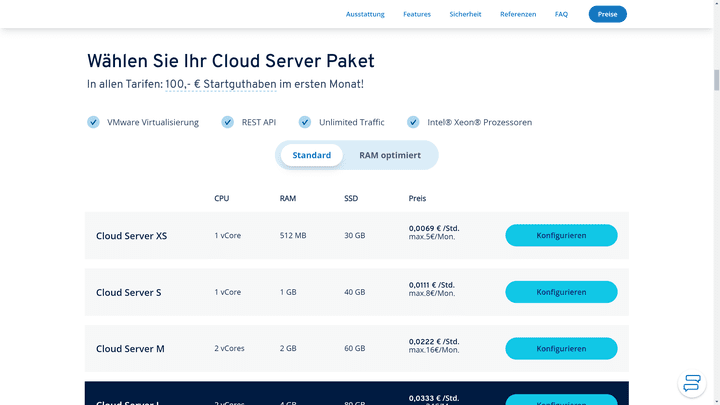Configure the Cloud Server L package
Viewport: 720px width, 405px height.
tap(561, 400)
